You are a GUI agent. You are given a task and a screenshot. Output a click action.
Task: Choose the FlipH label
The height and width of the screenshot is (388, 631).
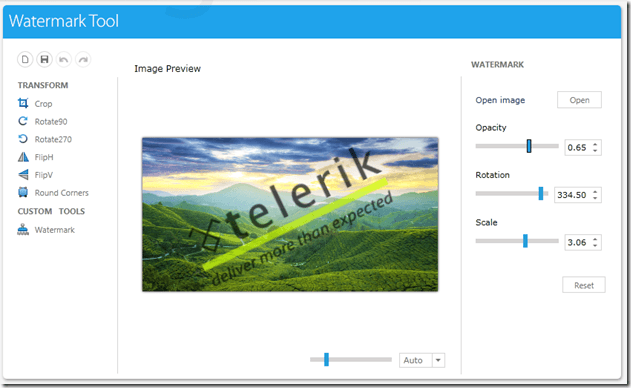[x=44, y=157]
